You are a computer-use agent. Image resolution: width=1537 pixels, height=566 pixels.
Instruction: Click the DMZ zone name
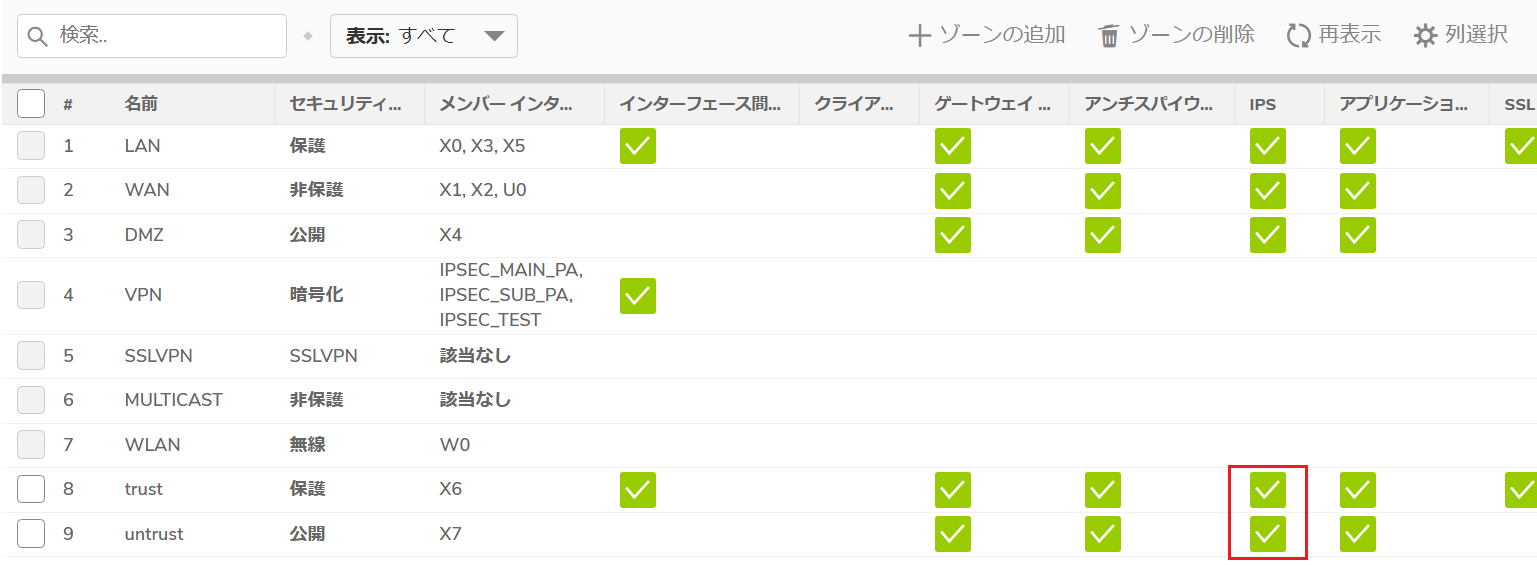coord(144,236)
